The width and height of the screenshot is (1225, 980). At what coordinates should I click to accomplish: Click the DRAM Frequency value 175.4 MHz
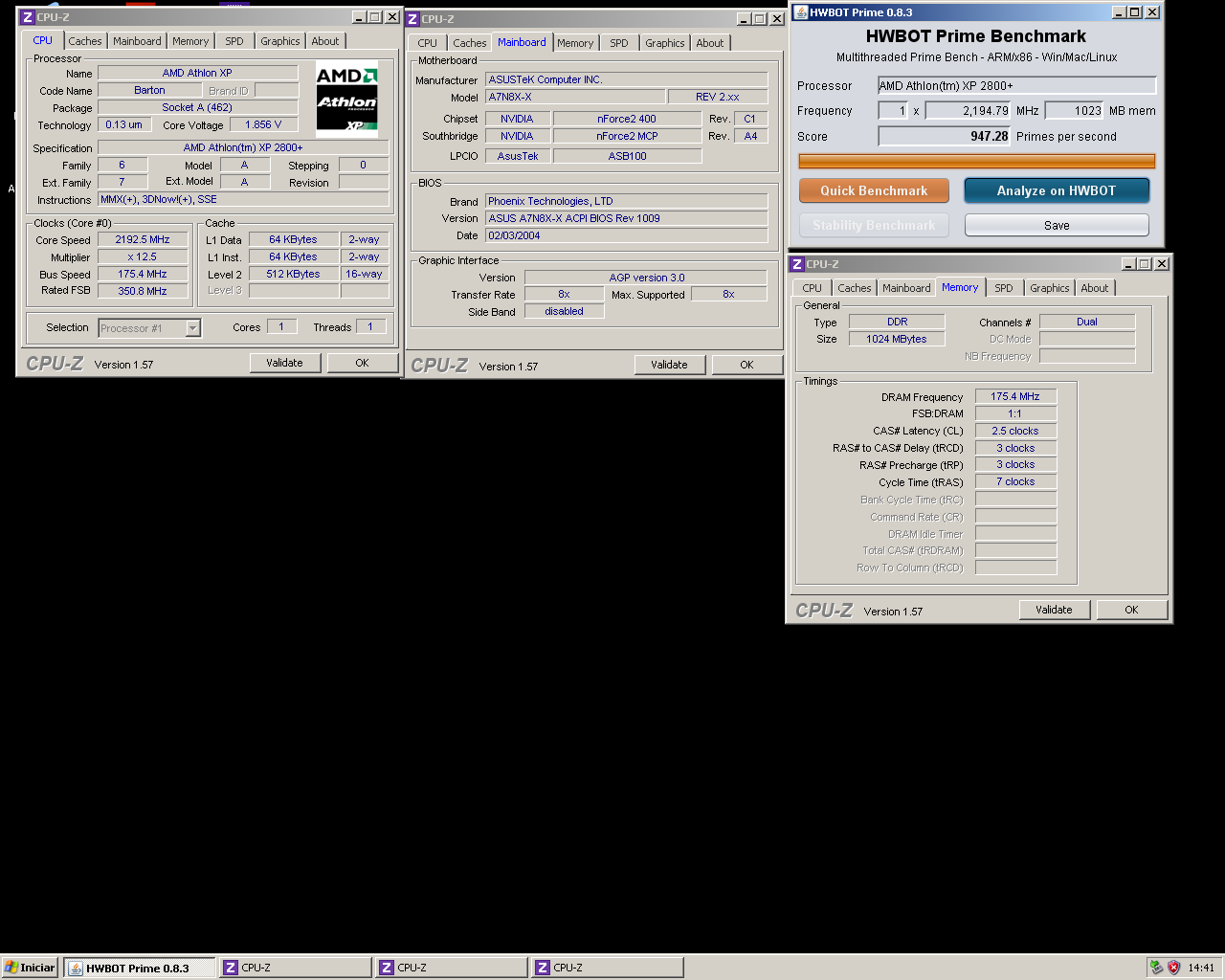[1015, 396]
